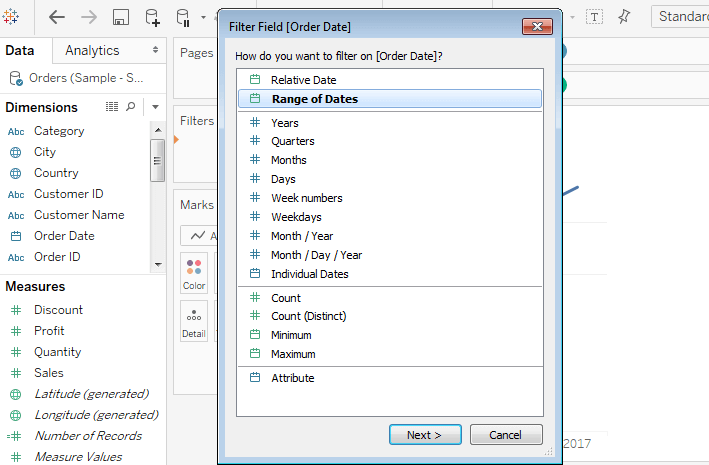This screenshot has width=709, height=465.
Task: Pause auto updates icon
Action: [184, 18]
